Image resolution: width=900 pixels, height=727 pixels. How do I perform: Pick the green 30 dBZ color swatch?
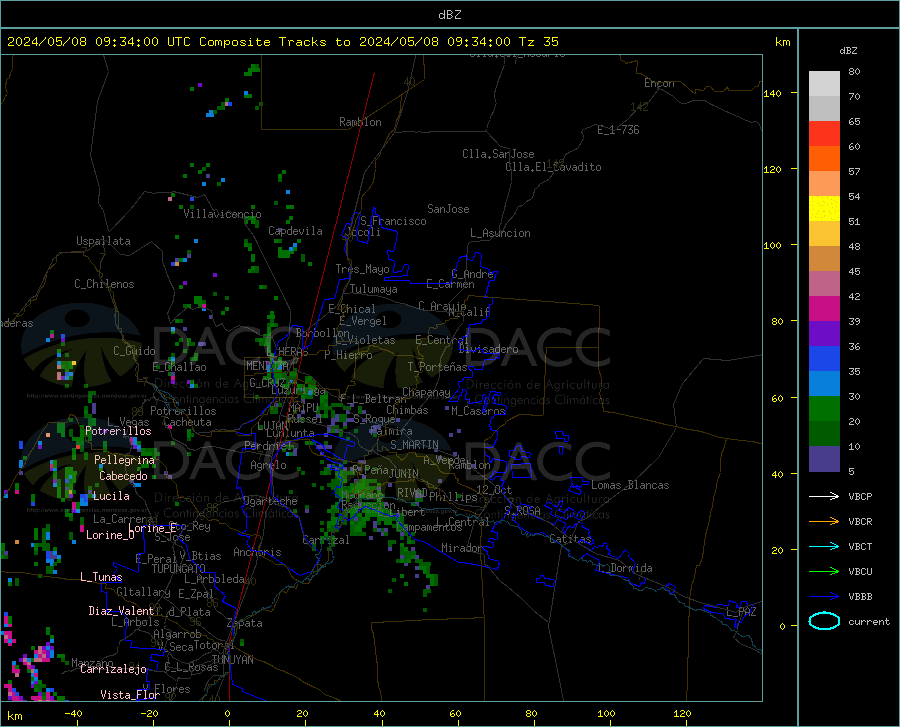[x=824, y=408]
